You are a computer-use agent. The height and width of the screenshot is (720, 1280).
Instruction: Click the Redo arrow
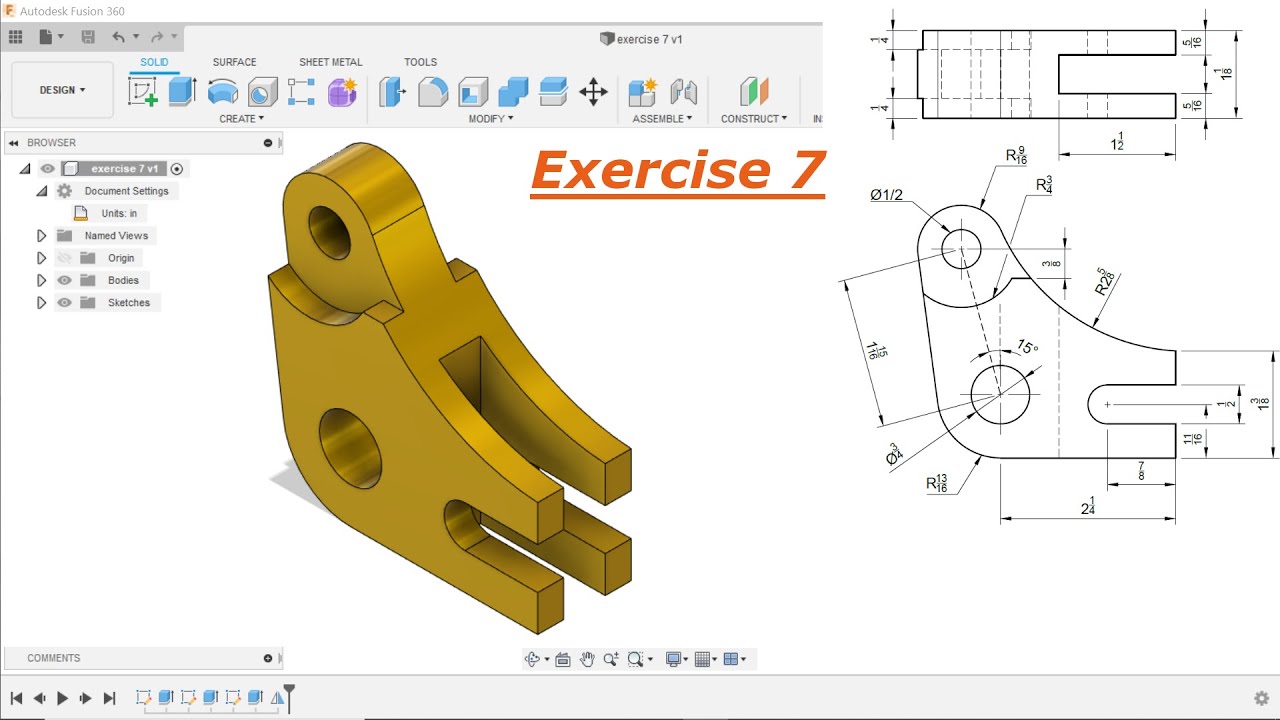157,37
